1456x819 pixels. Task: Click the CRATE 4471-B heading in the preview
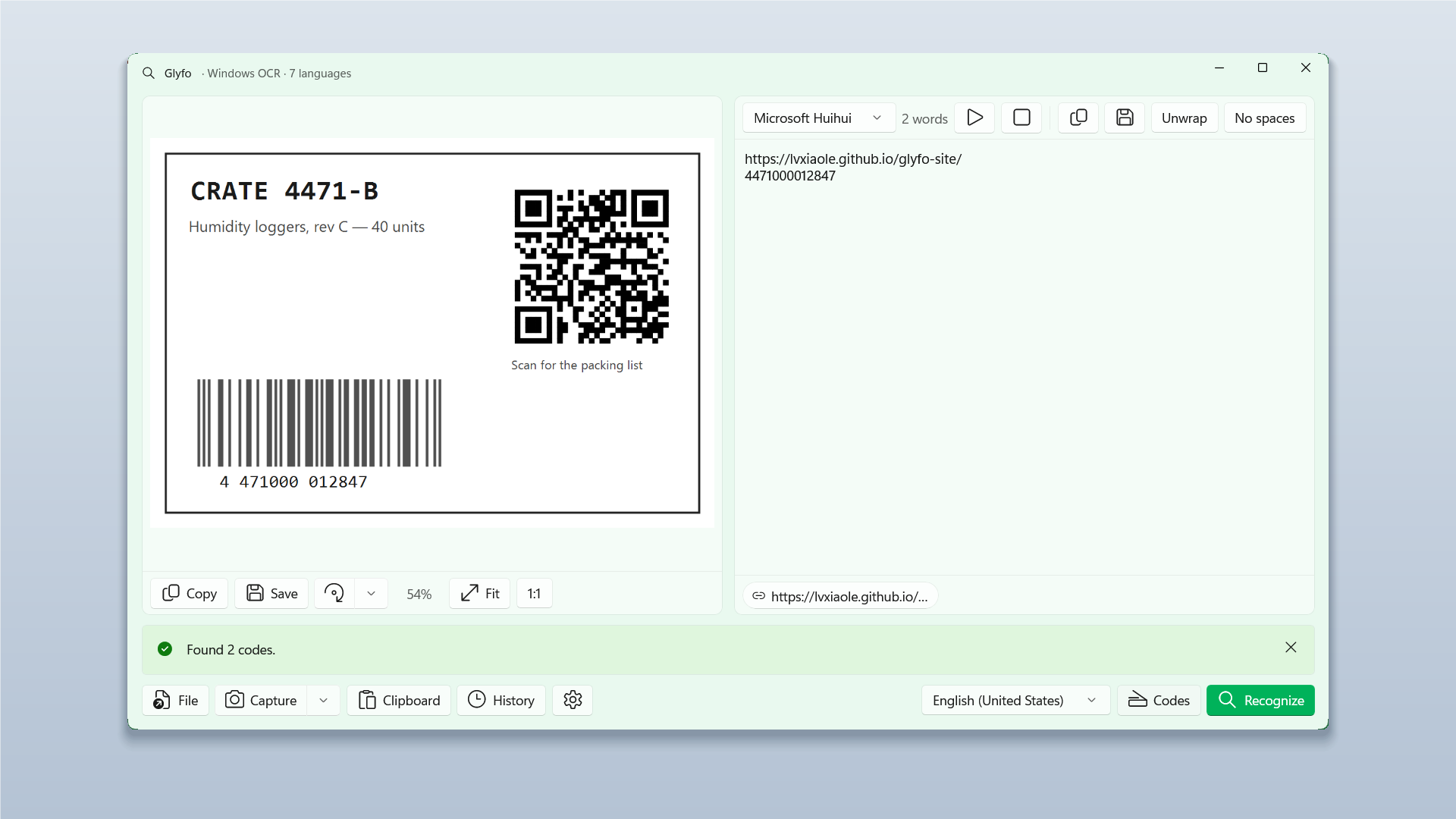click(x=284, y=191)
